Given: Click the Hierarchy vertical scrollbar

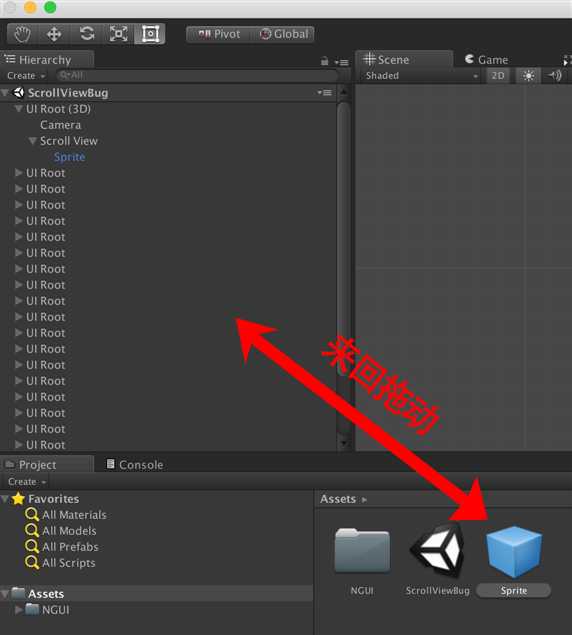Looking at the screenshot, I should tap(344, 239).
